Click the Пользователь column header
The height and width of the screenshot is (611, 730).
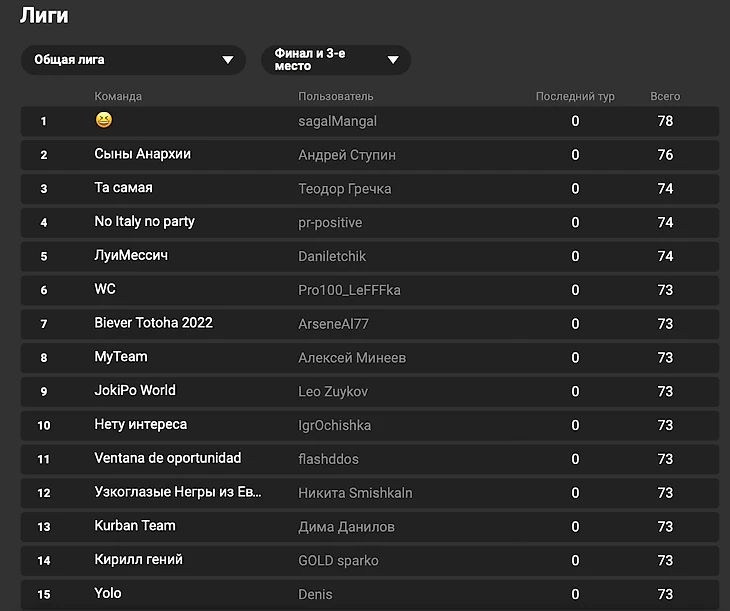(x=335, y=97)
